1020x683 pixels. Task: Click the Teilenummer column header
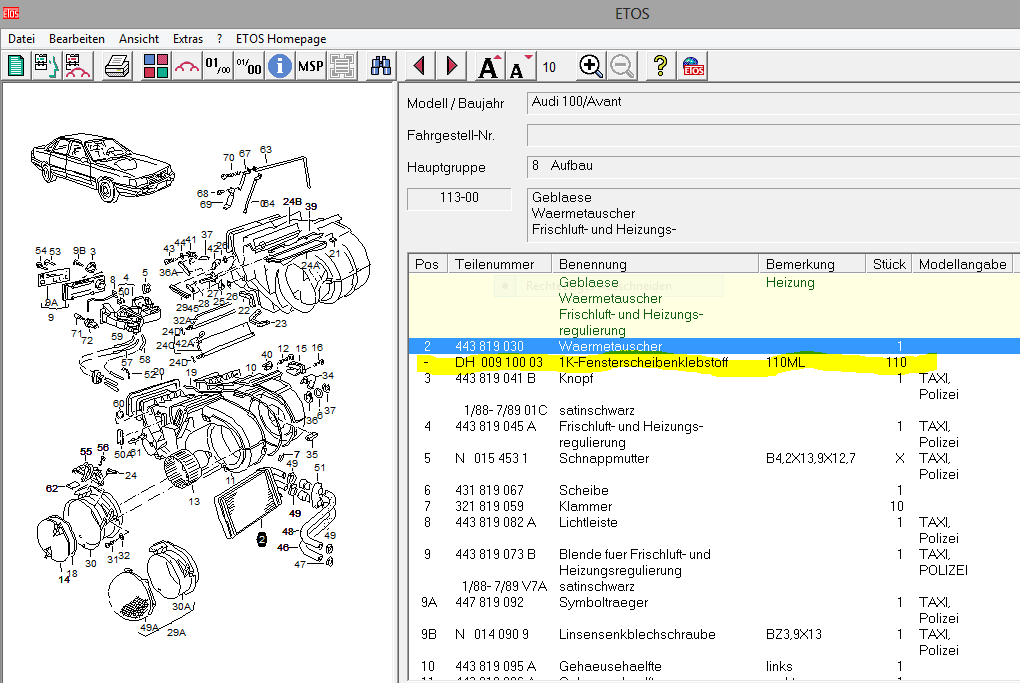(x=499, y=264)
